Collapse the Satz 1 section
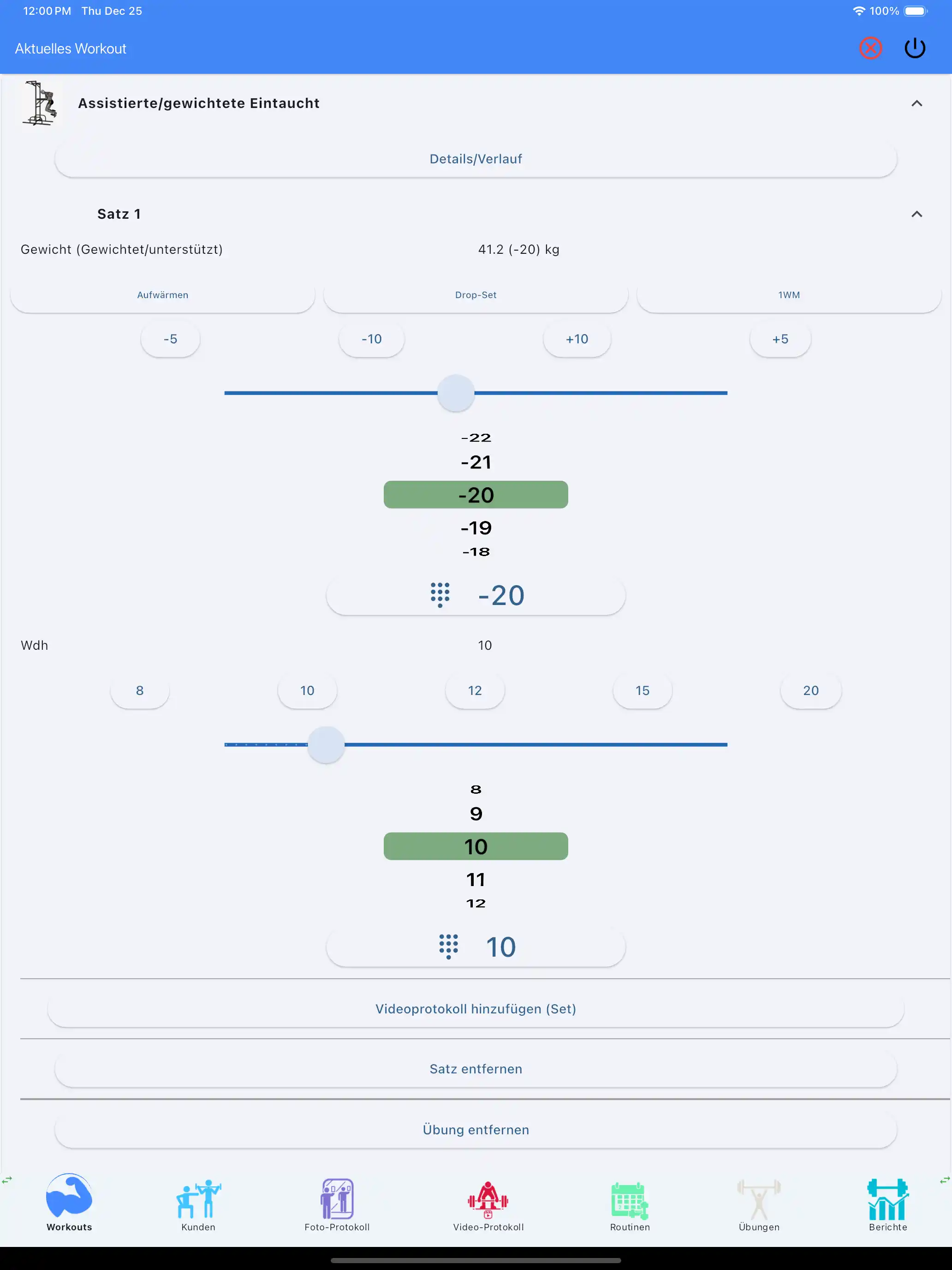The width and height of the screenshot is (952, 1270). (916, 214)
